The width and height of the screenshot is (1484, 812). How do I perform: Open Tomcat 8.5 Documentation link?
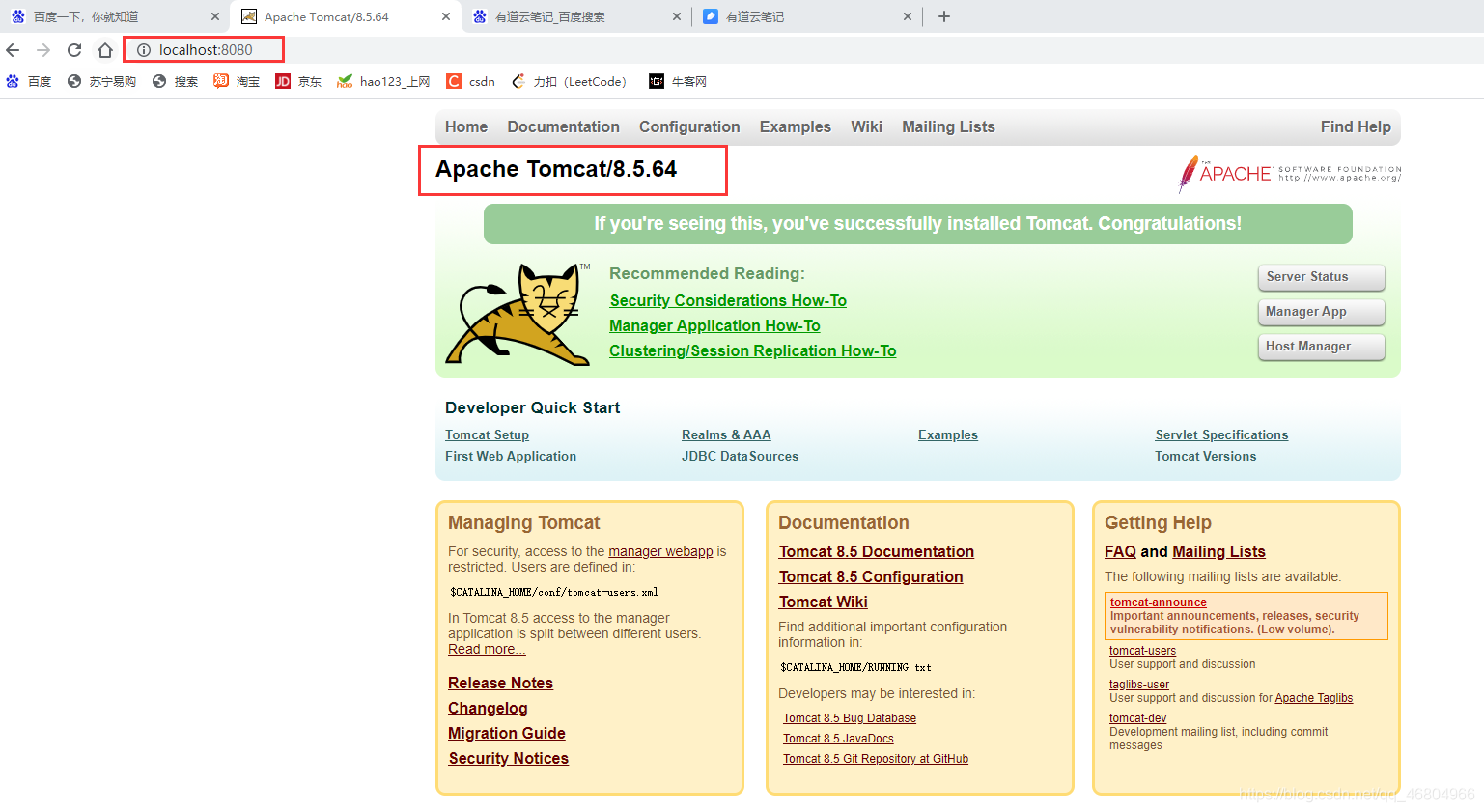(x=877, y=552)
